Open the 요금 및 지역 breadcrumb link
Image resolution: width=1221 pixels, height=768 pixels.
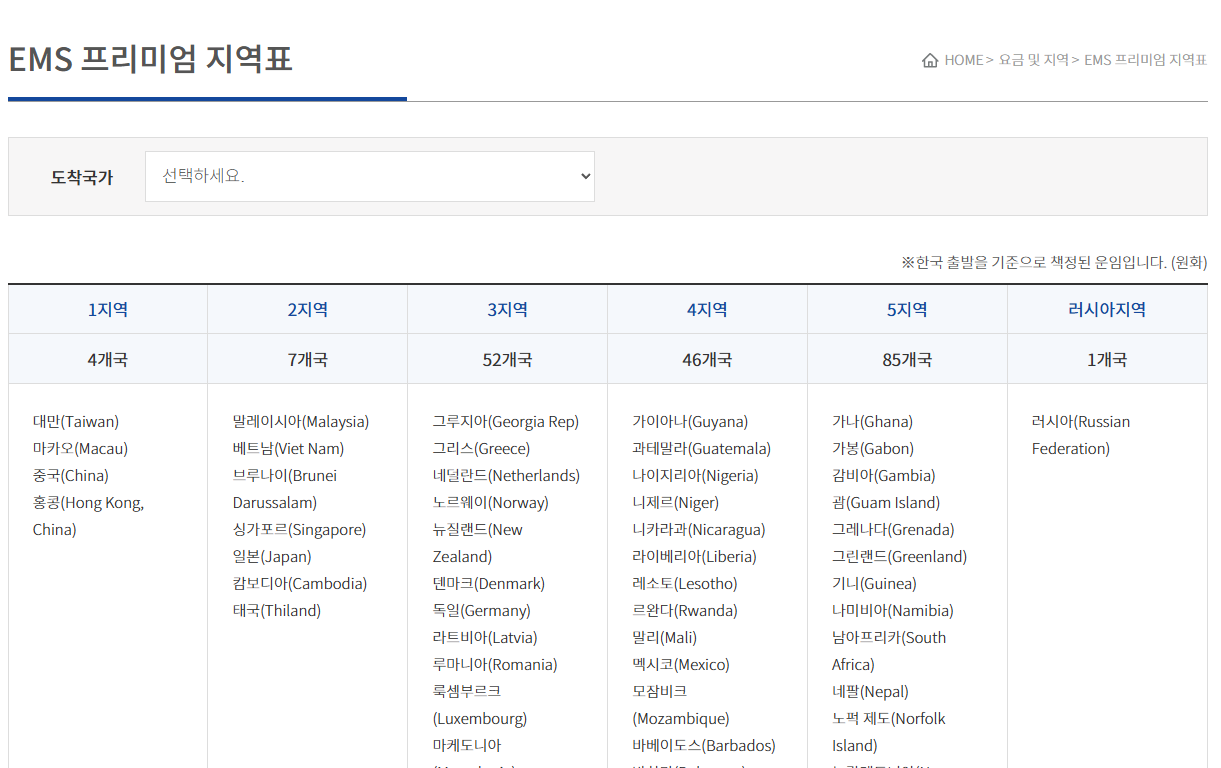click(x=1034, y=60)
